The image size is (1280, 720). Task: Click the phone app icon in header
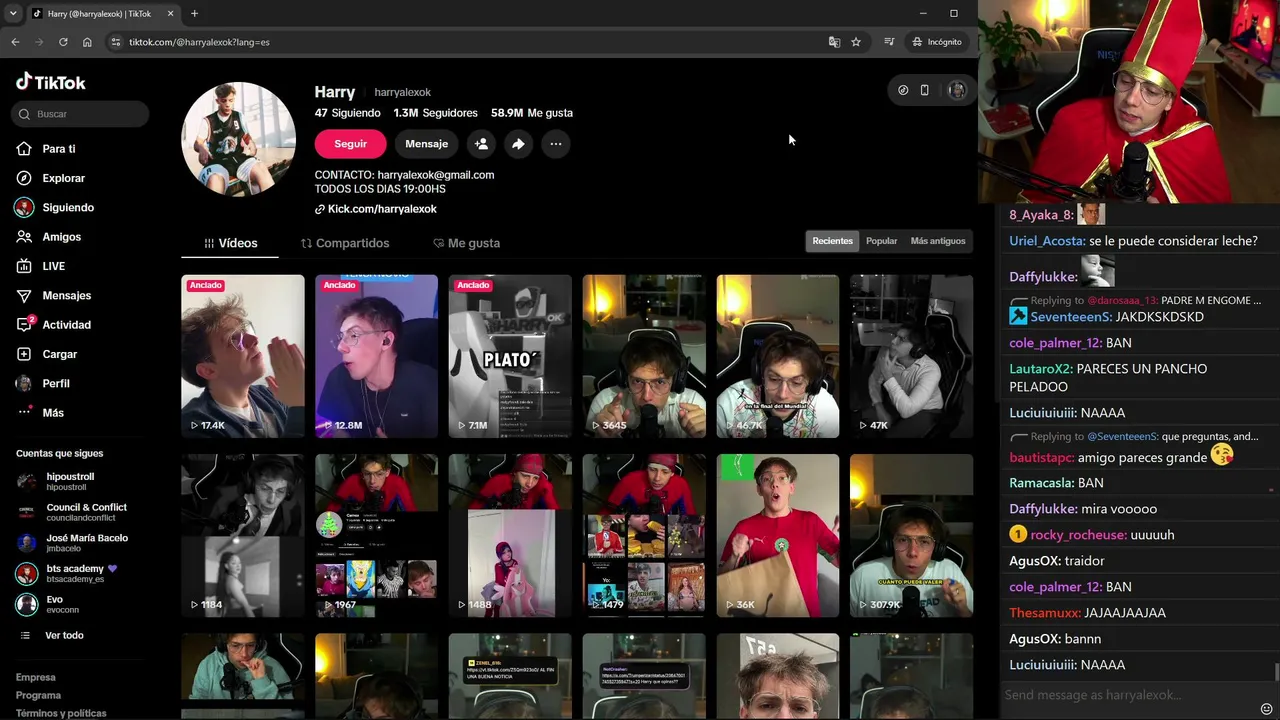tap(925, 90)
